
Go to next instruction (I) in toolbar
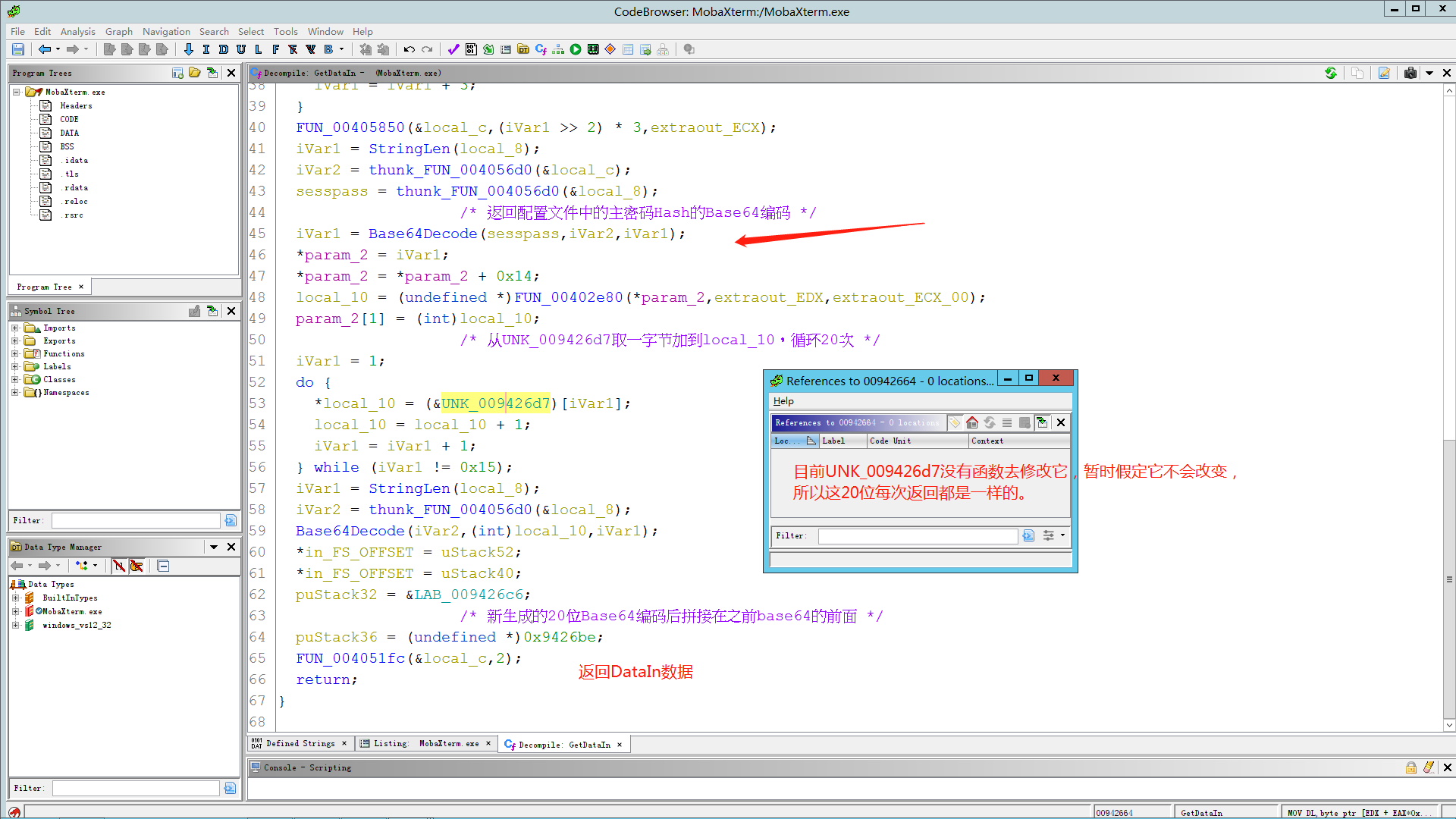206,49
